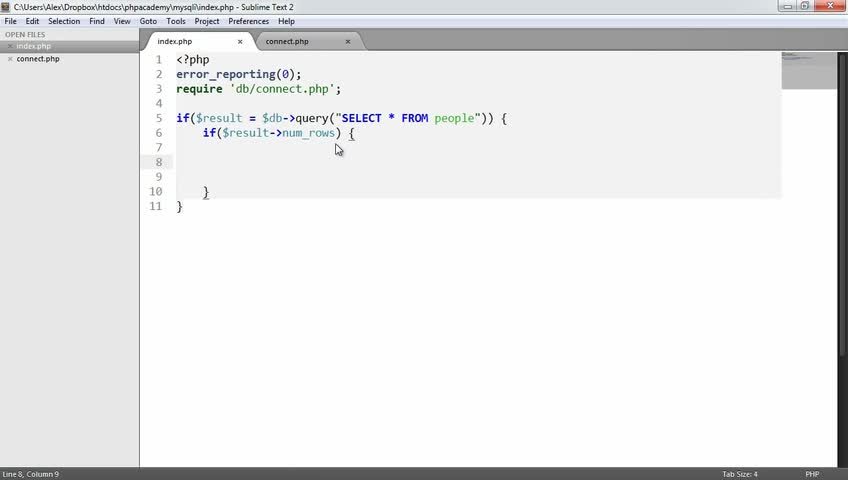Viewport: 848px width, 480px height.
Task: Open the Selection menu
Action: 64,21
